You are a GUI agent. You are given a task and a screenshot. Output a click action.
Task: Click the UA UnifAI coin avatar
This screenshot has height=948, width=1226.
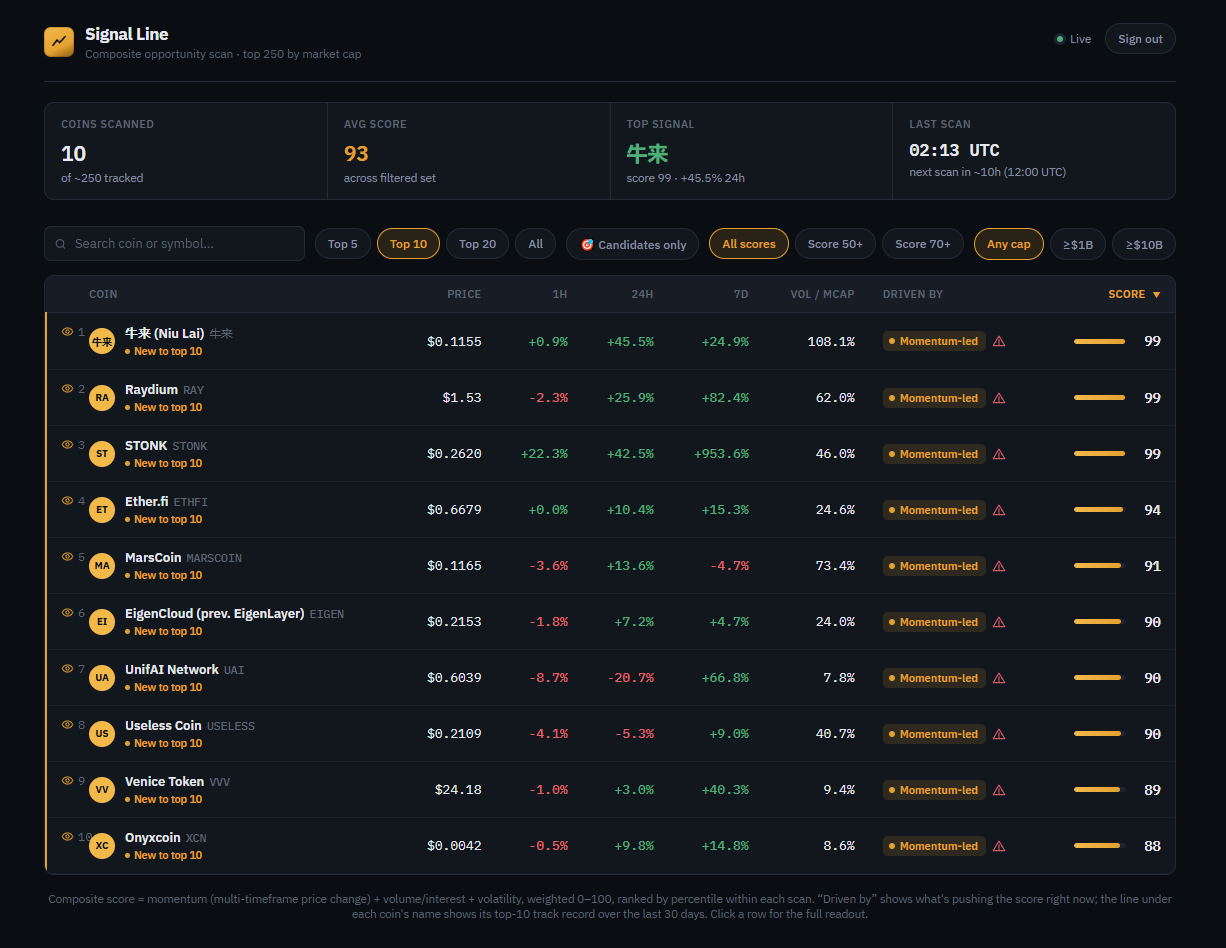click(102, 677)
